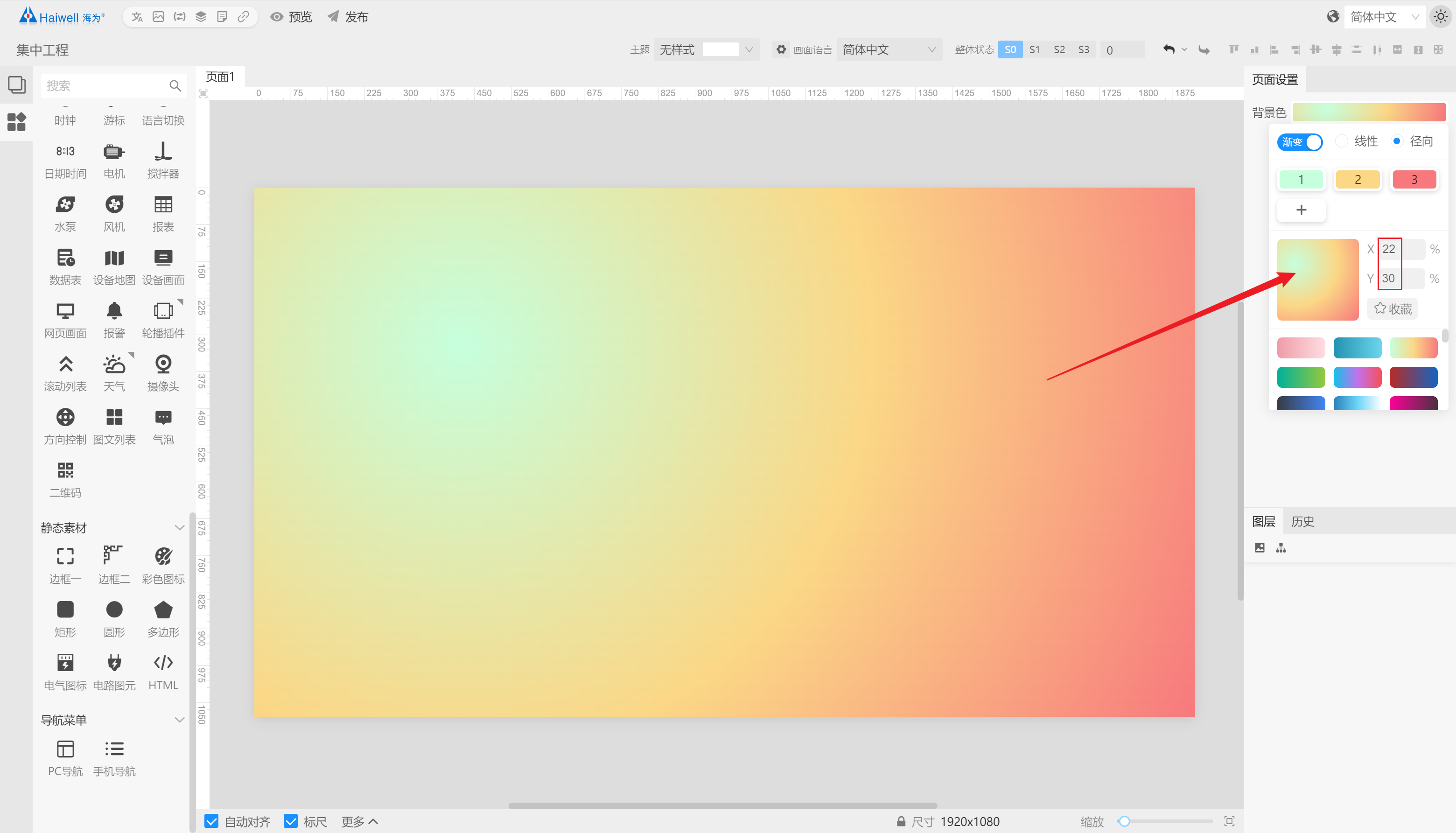Open the 页面设置 tab
Image resolution: width=1456 pixels, height=833 pixels.
click(1274, 79)
